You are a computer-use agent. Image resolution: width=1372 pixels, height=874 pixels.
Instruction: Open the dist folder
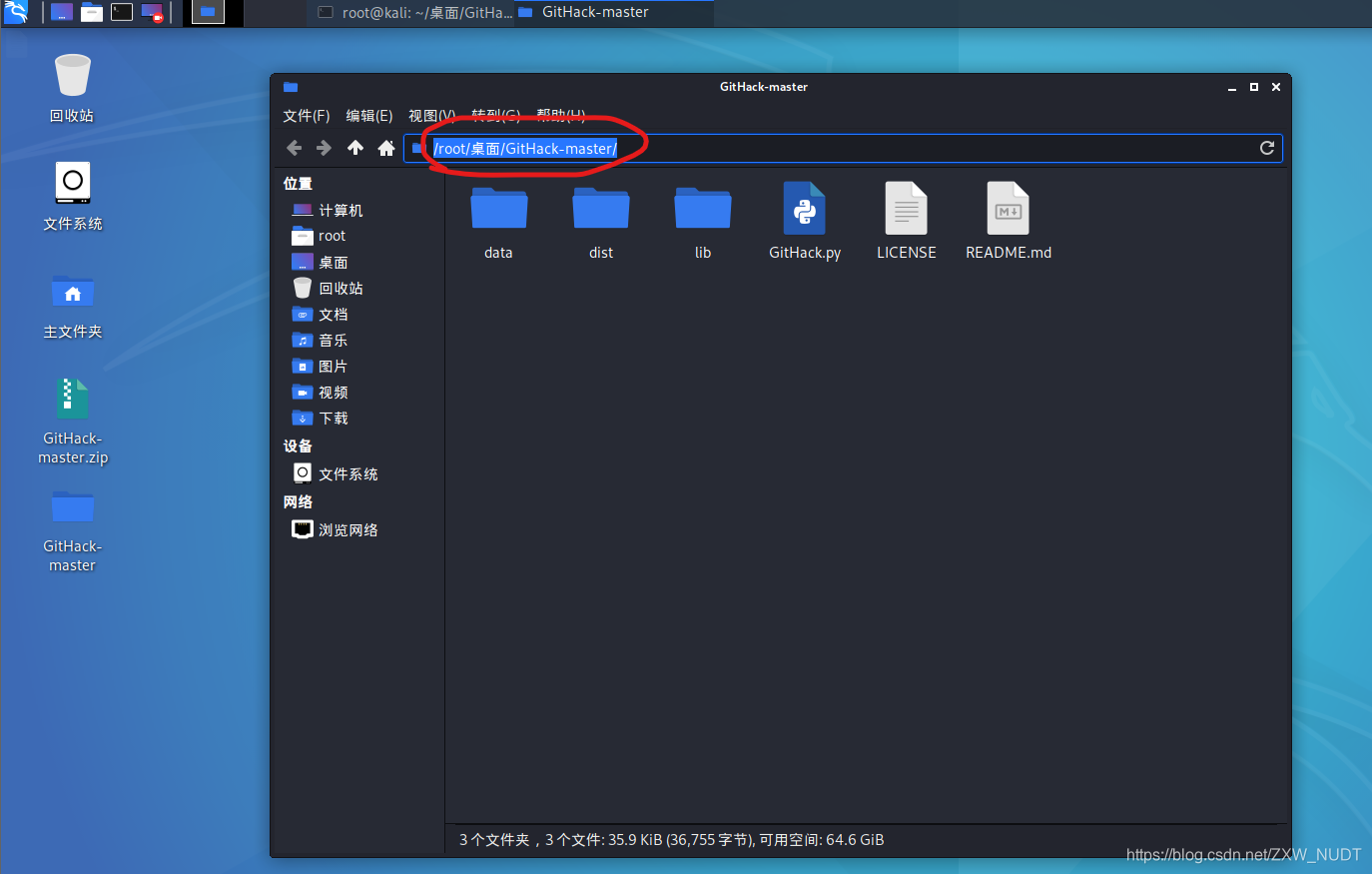coord(600,220)
